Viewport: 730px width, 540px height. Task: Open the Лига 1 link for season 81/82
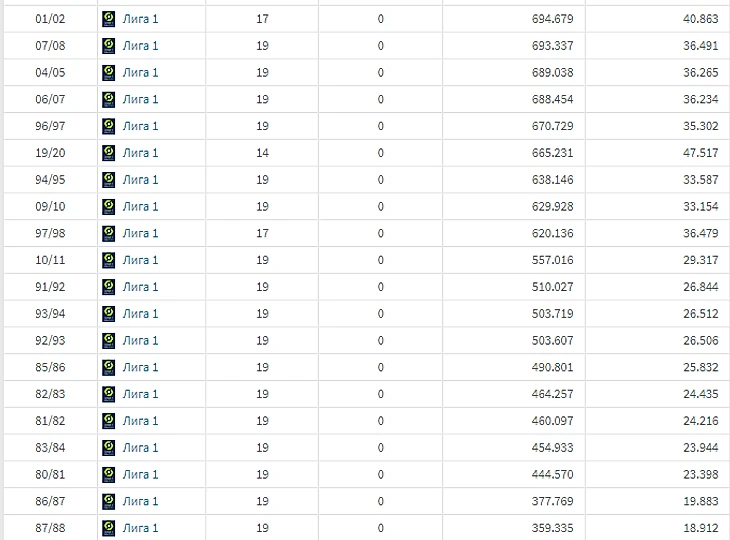140,421
